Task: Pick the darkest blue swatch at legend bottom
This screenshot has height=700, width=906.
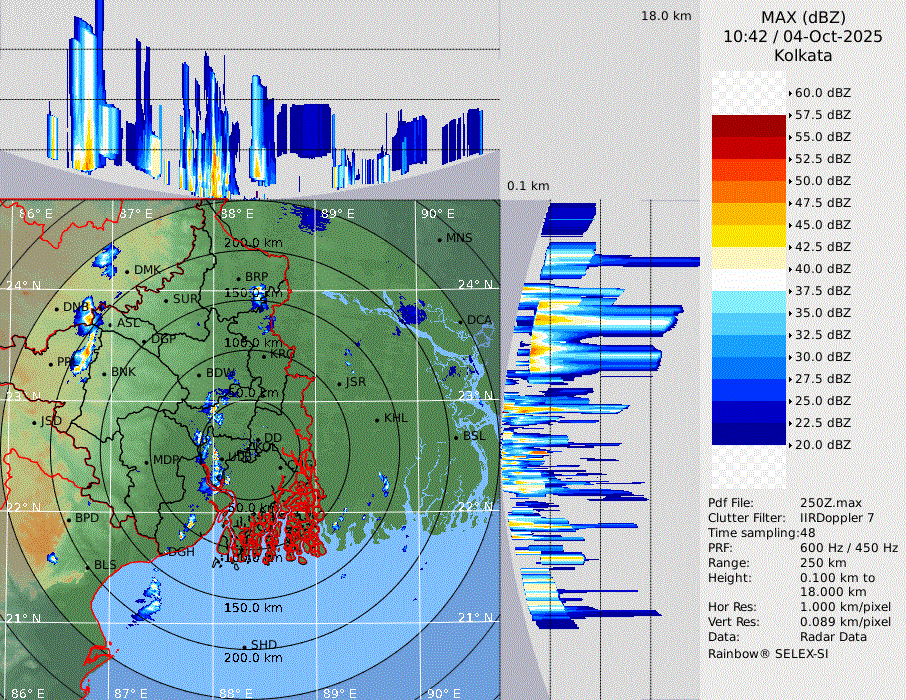Action: coord(748,434)
